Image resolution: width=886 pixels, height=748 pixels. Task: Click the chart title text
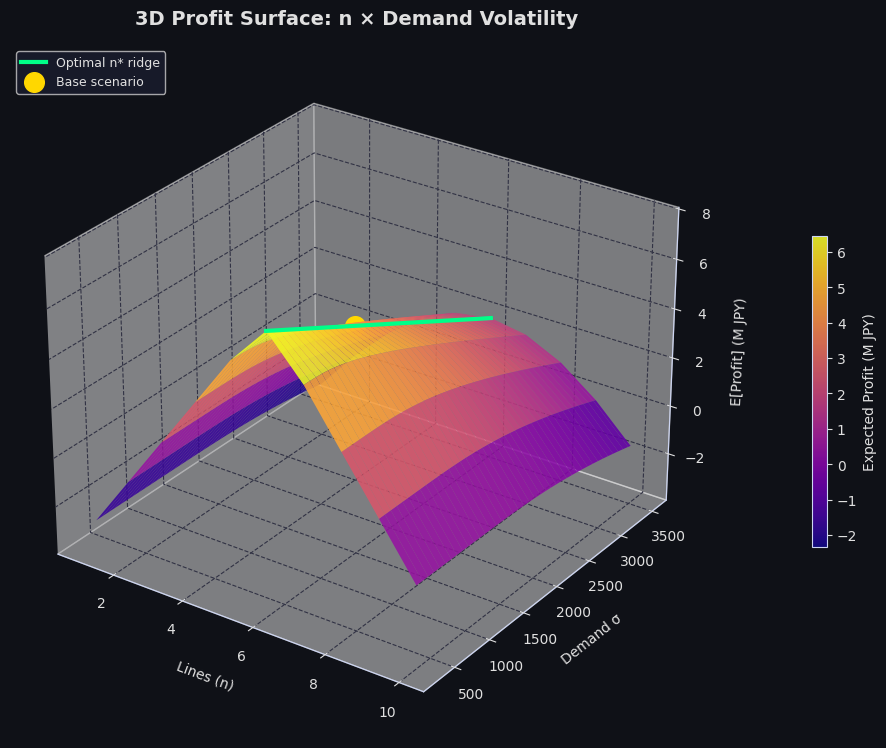[356, 19]
